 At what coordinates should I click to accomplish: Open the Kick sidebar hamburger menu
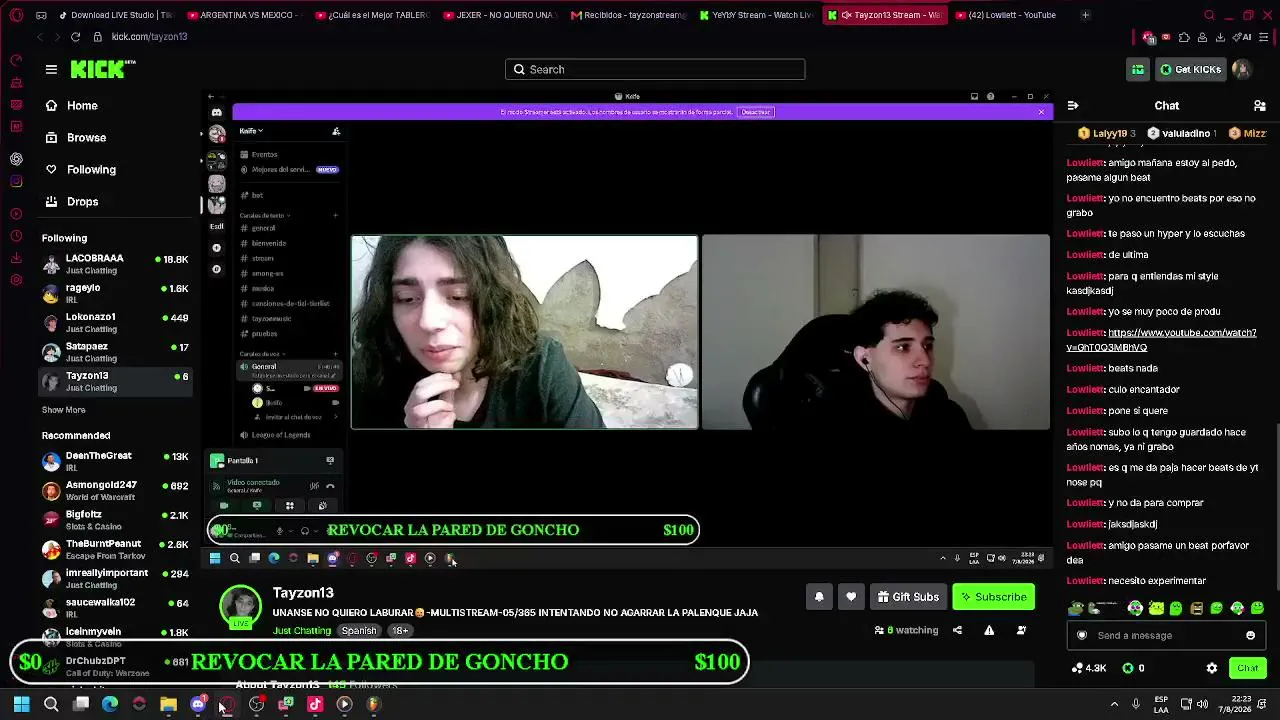[x=51, y=69]
